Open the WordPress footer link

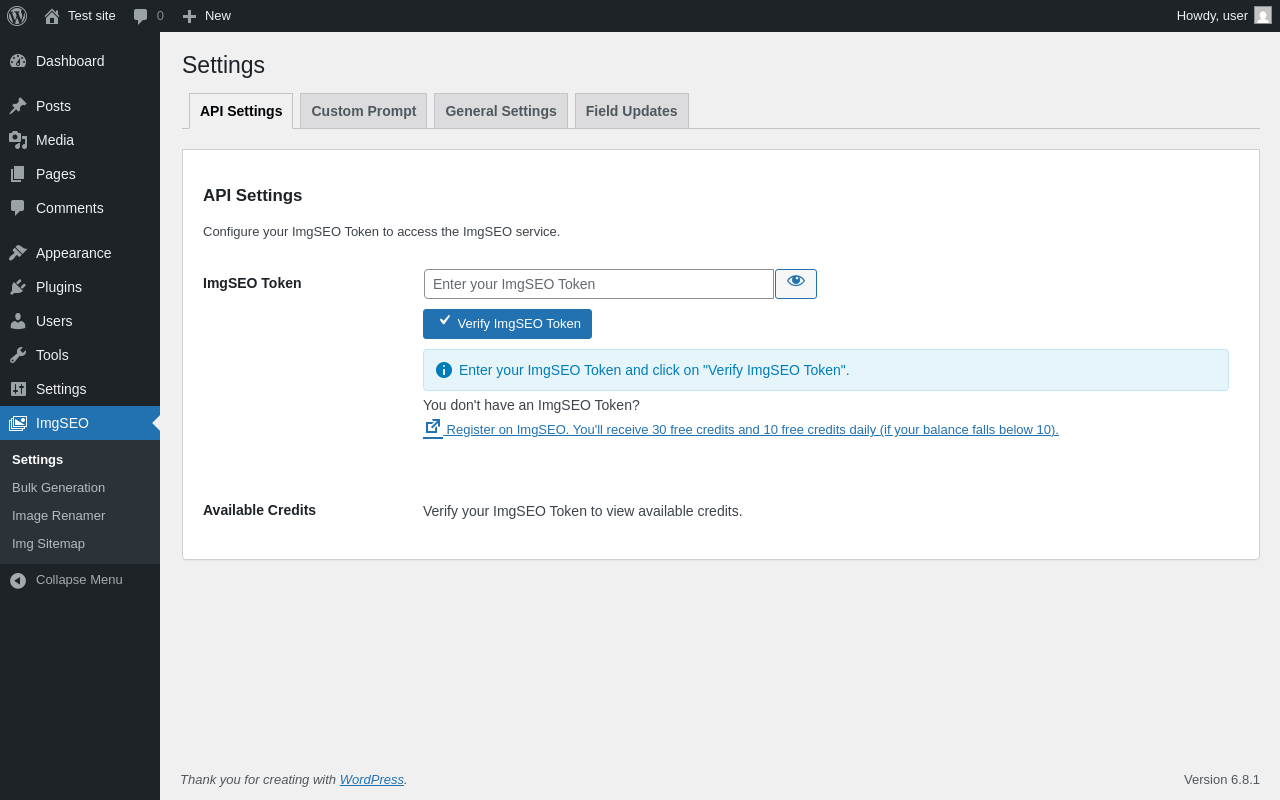(372, 780)
